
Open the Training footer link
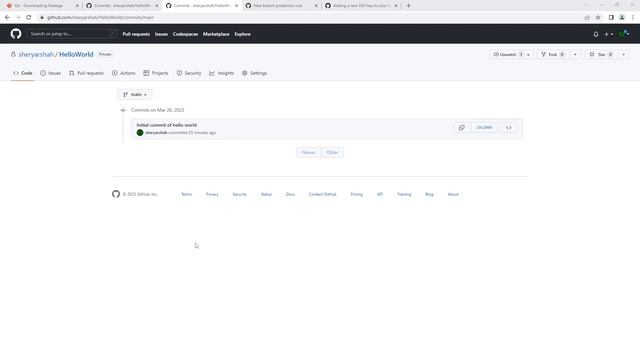[404, 194]
